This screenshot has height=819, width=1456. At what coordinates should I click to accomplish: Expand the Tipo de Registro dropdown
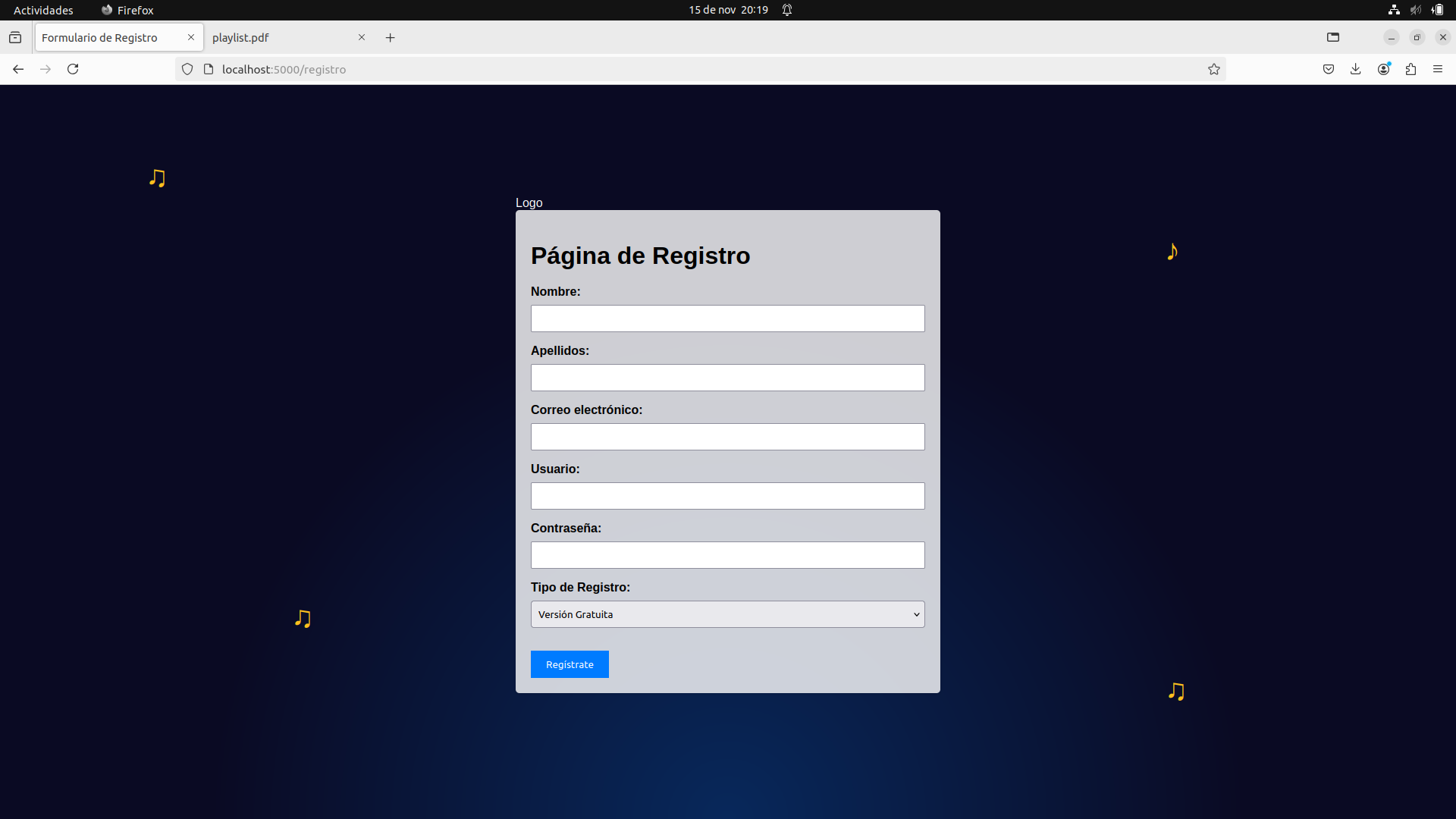coord(728,614)
